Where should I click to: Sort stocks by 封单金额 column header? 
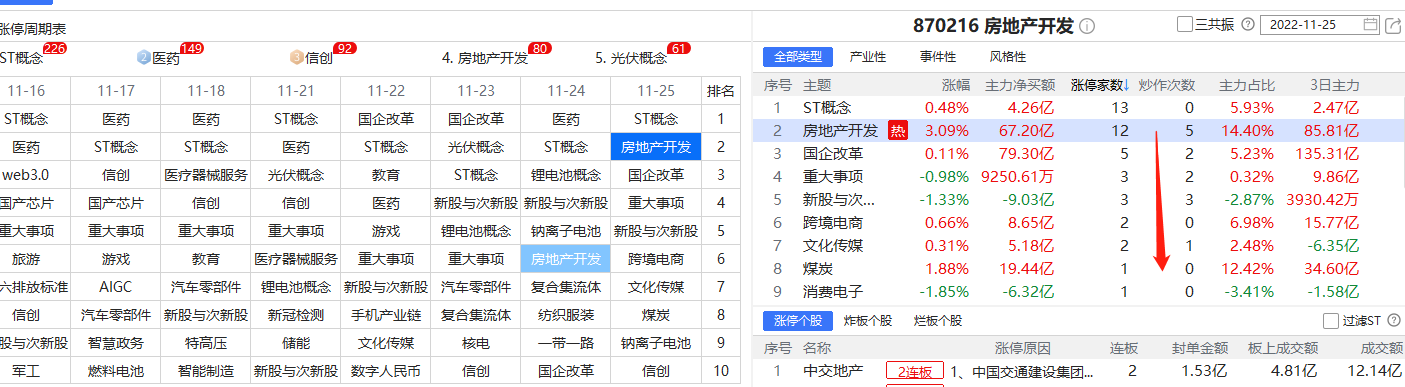pos(1200,348)
